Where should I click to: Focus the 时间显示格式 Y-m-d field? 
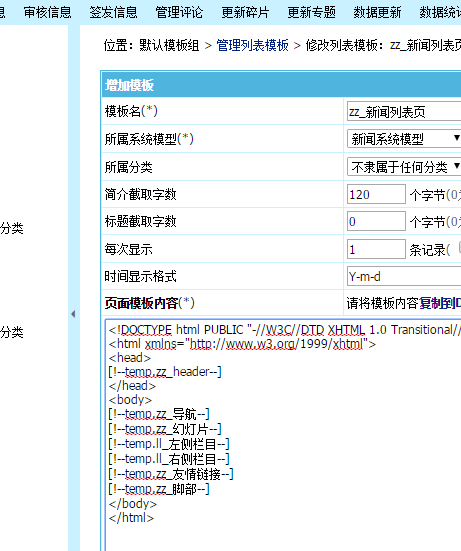(404, 276)
